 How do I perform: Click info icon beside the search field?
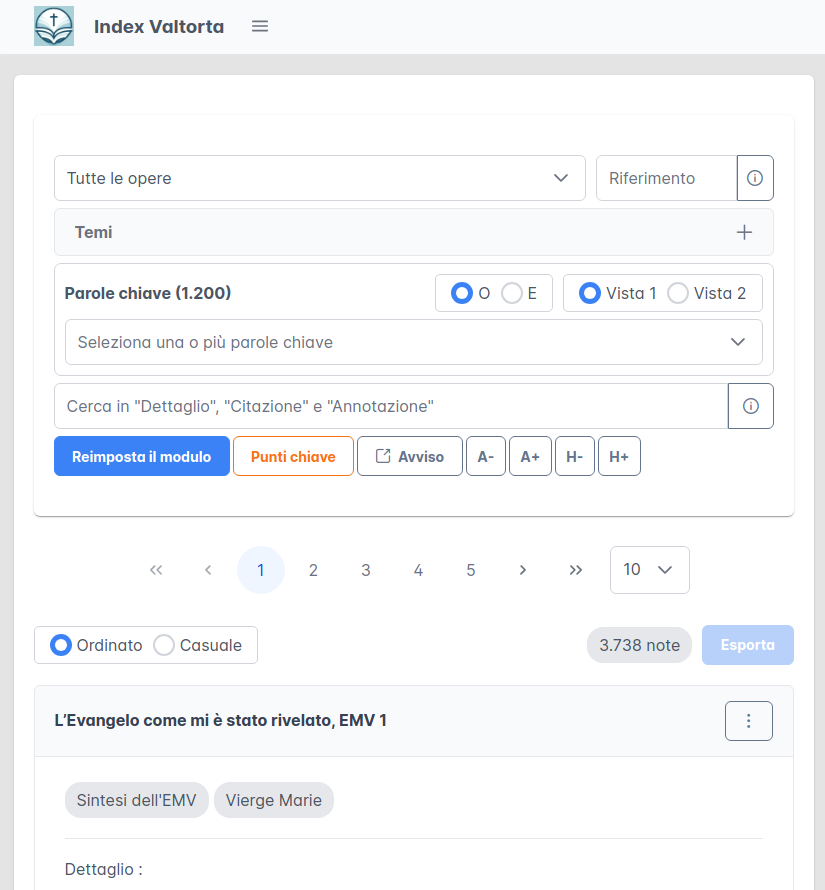[751, 406]
